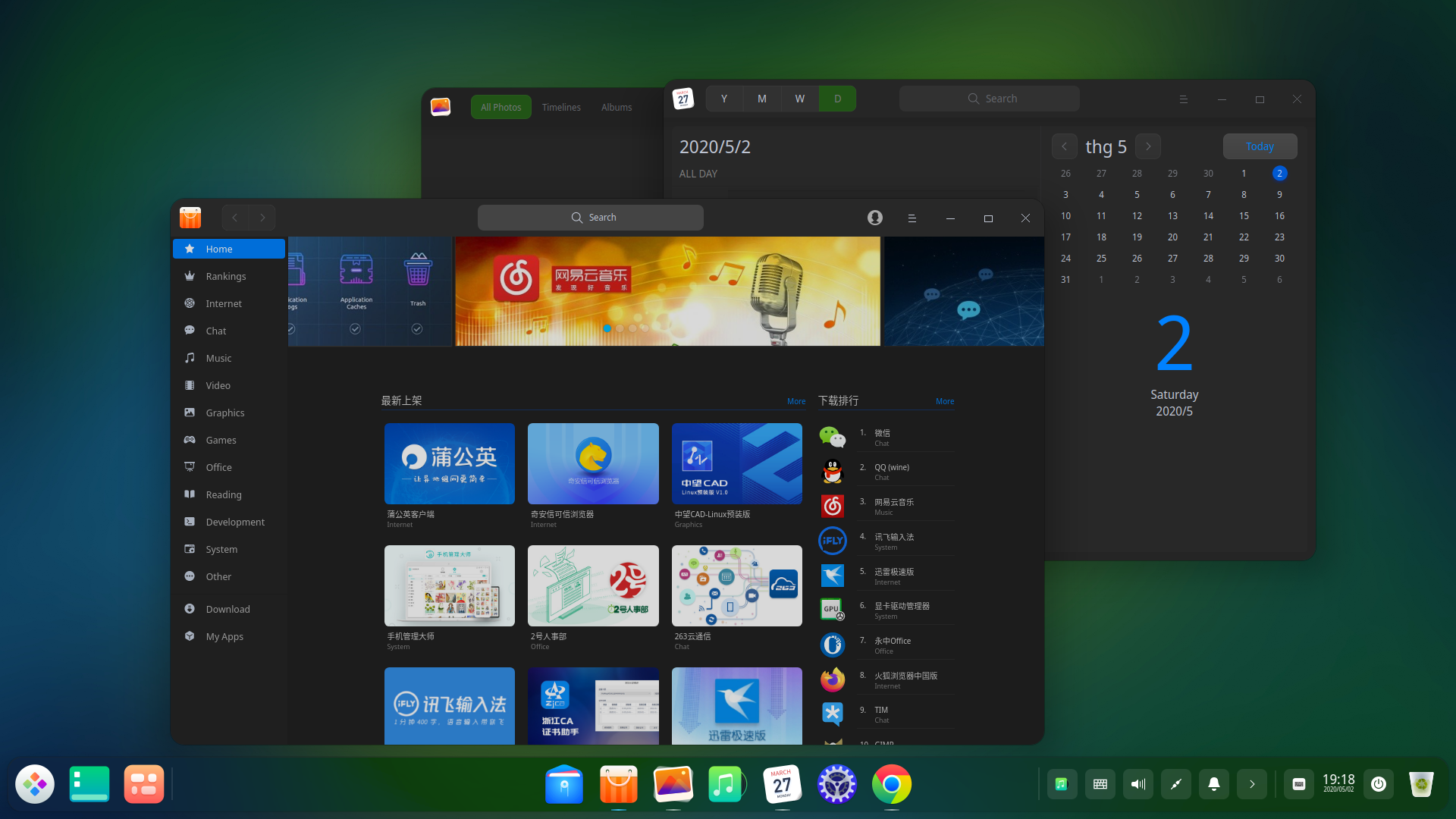Image resolution: width=1456 pixels, height=819 pixels.
Task: Click the Rankings icon in the sidebar
Action: (190, 276)
